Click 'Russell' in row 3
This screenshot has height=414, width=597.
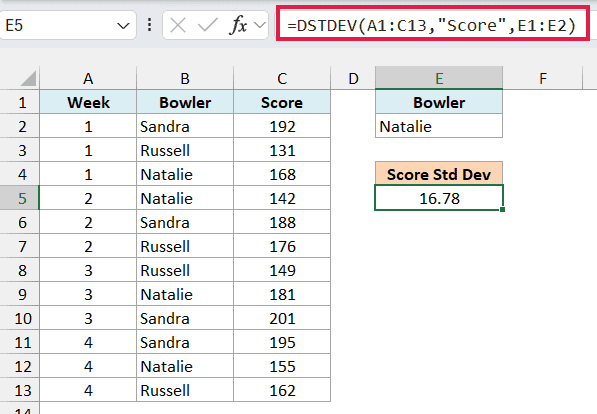[x=185, y=150]
